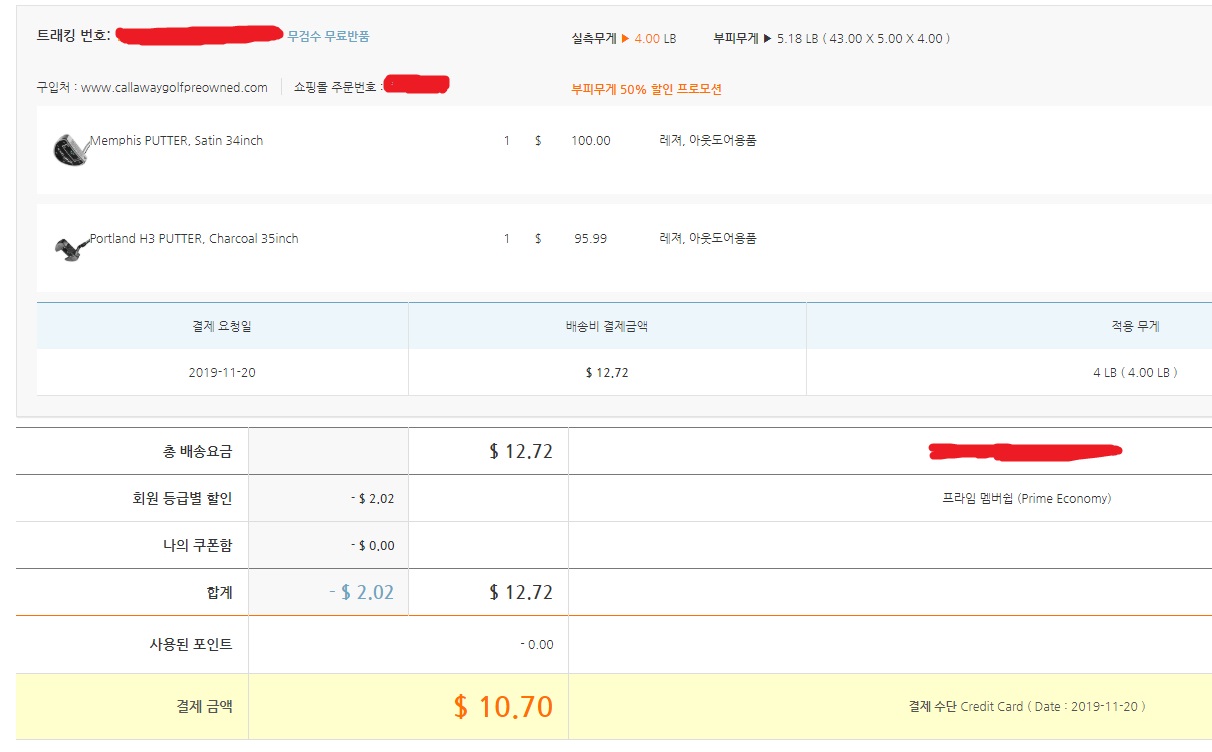The height and width of the screenshot is (752, 1212).
Task: Select the Memphis PUTTER, Satin 34inch item name
Action: pos(177,141)
